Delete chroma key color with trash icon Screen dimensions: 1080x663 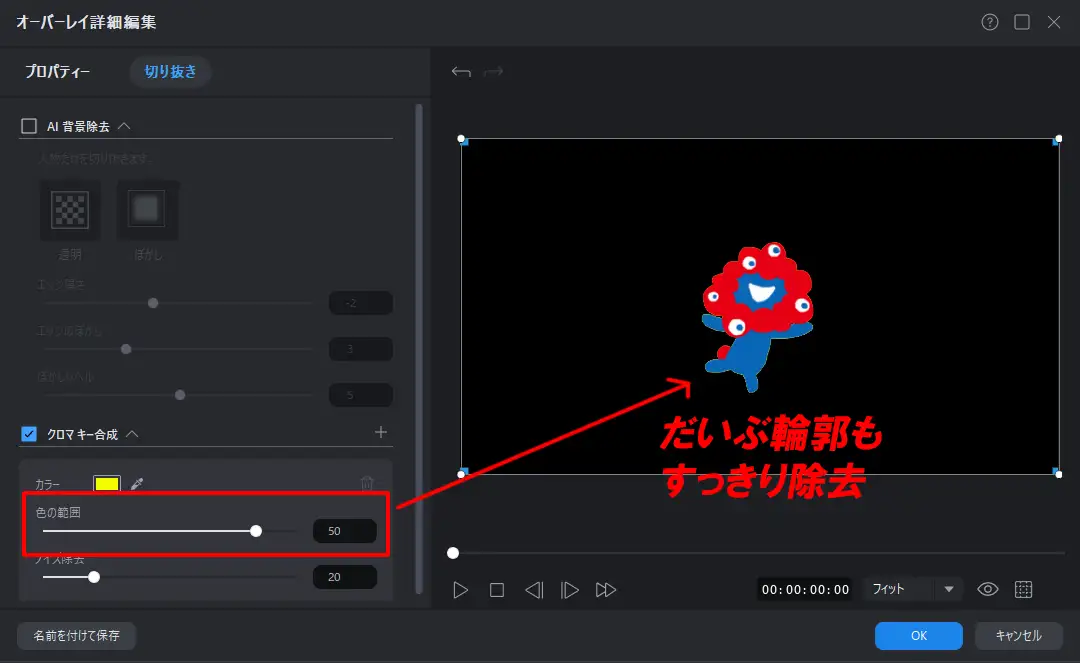tap(367, 483)
